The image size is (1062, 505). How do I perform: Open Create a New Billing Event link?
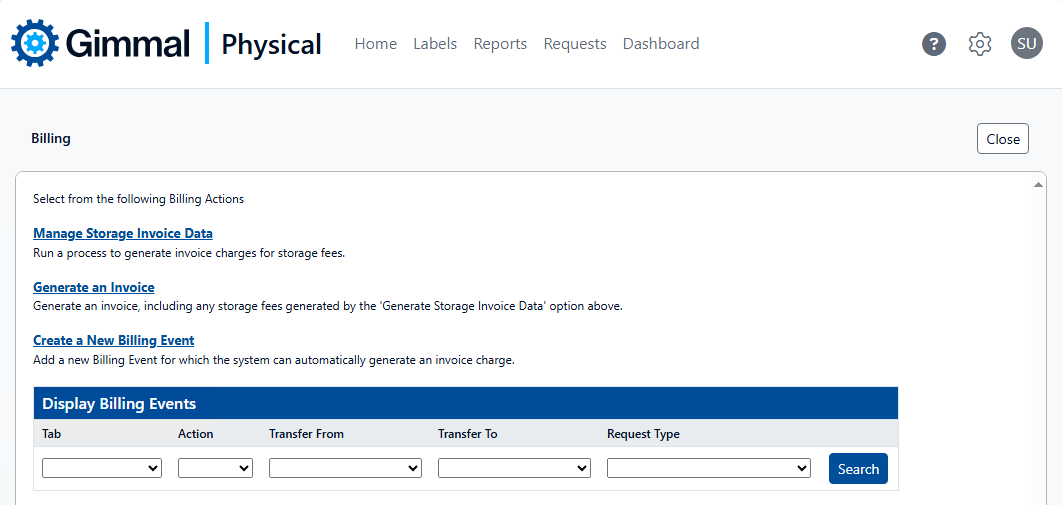pyautogui.click(x=114, y=340)
